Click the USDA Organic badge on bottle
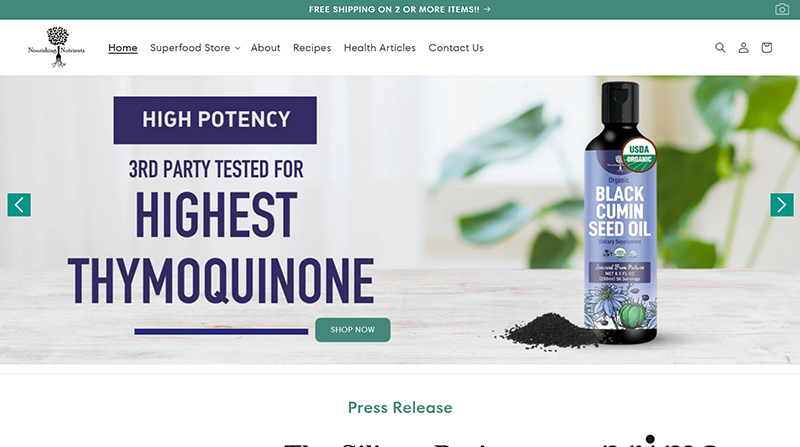Image resolution: width=800 pixels, height=447 pixels. coord(639,154)
